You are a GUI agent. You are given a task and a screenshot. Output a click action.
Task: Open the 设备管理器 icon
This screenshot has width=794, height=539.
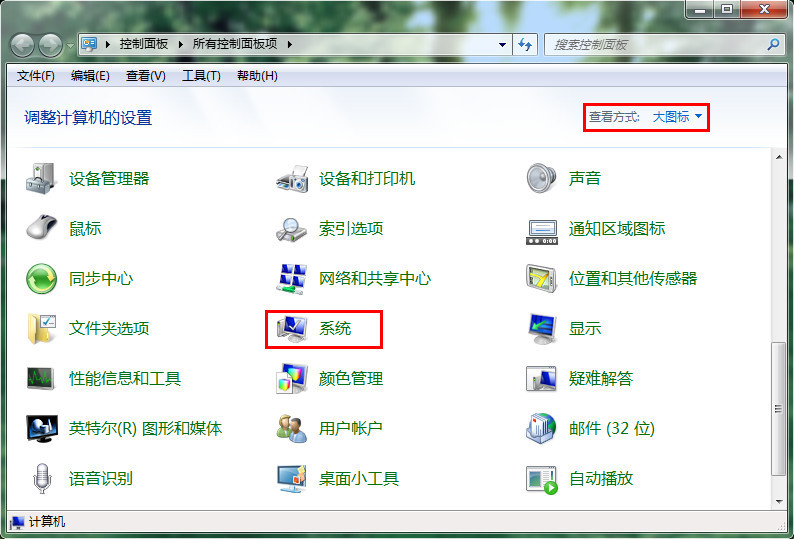click(x=40, y=178)
